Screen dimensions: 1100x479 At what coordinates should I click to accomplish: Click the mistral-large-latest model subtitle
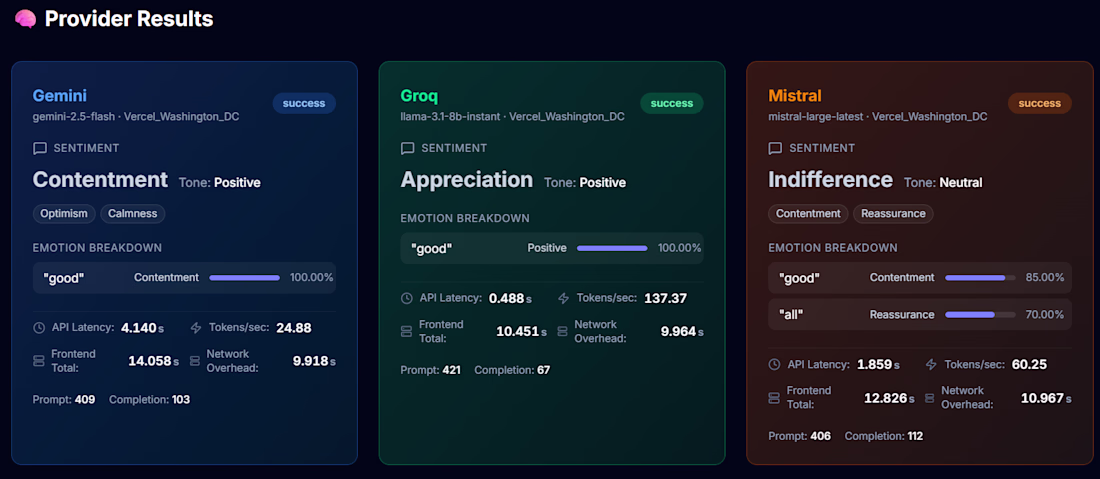[x=815, y=116]
